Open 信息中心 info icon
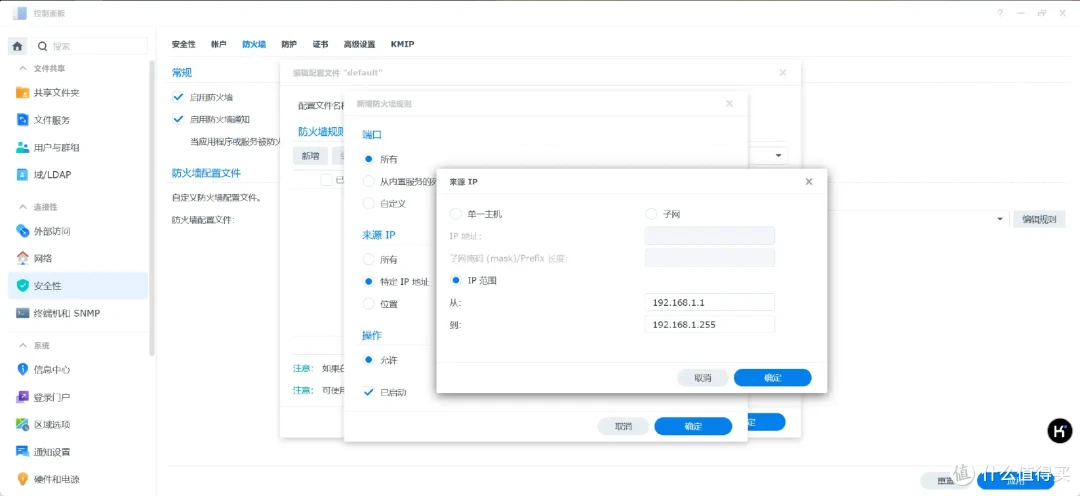Screen dimensions: 1080x496 point(22,369)
